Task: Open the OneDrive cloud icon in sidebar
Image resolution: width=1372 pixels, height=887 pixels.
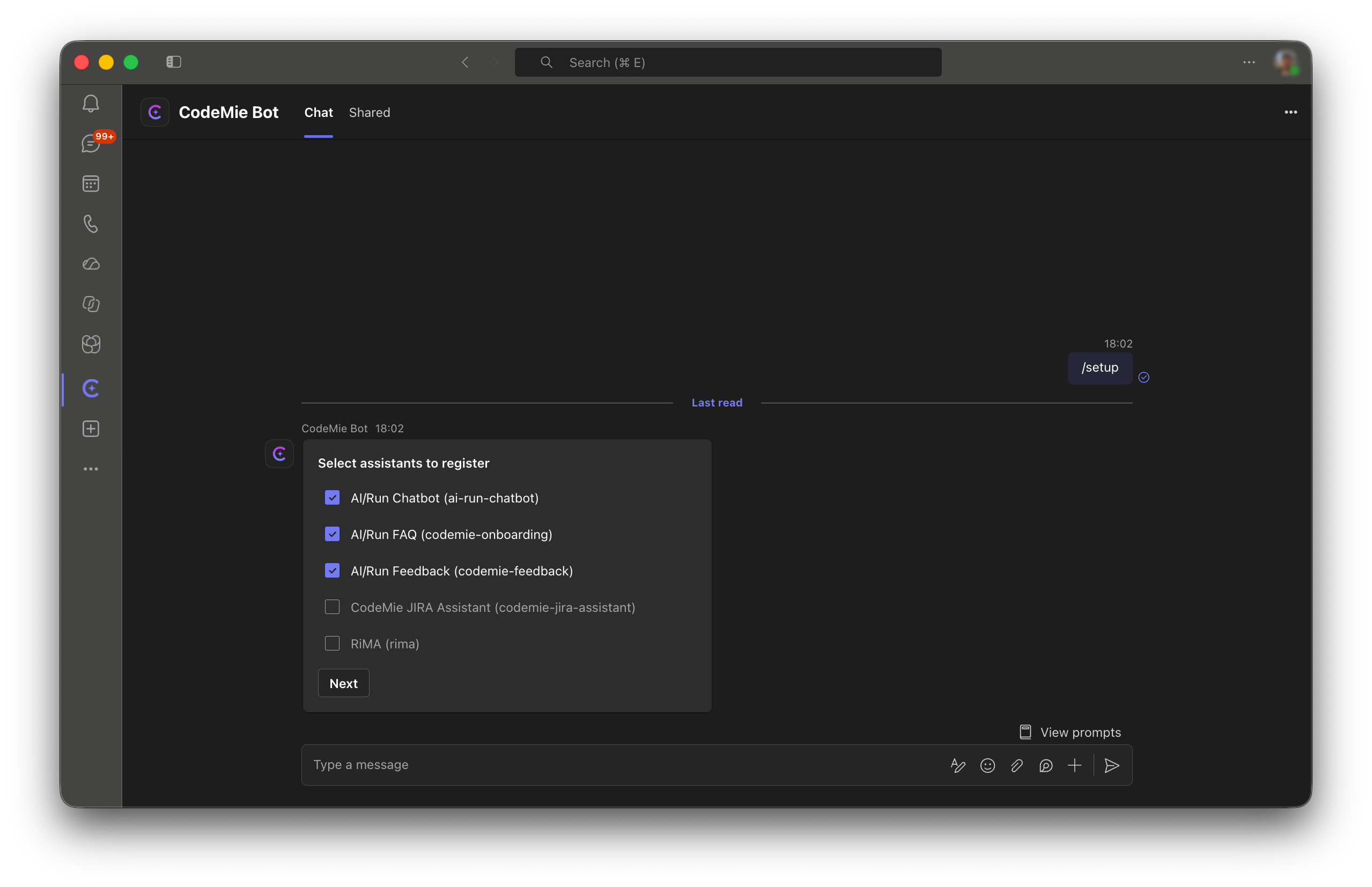Action: tap(91, 264)
